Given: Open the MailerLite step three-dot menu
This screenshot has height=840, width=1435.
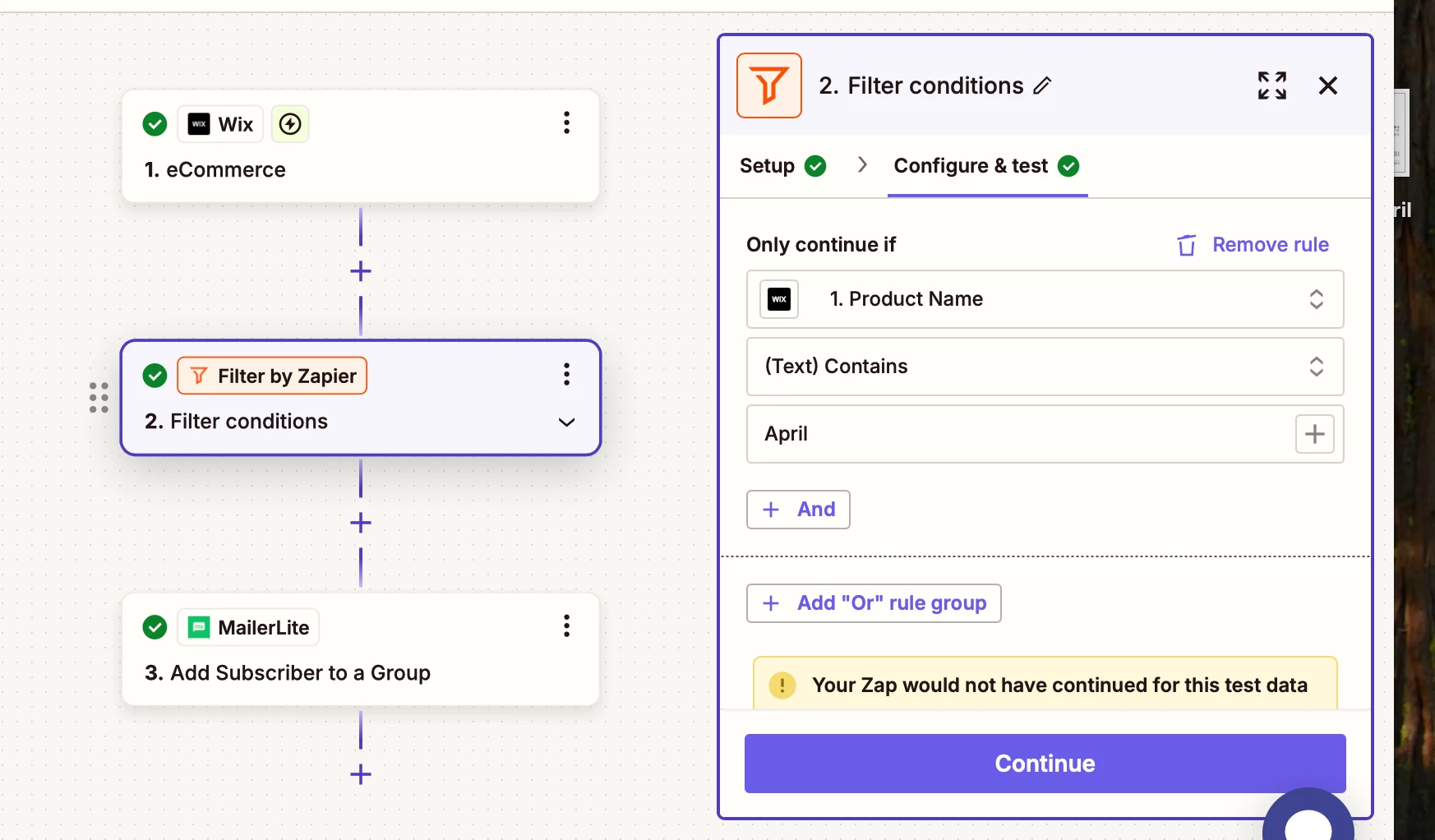Looking at the screenshot, I should coord(566,626).
